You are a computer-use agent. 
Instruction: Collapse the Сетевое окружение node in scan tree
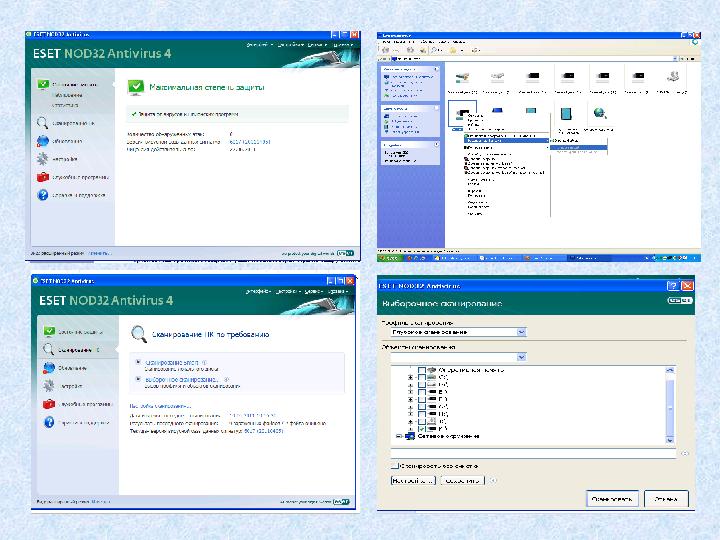399,436
